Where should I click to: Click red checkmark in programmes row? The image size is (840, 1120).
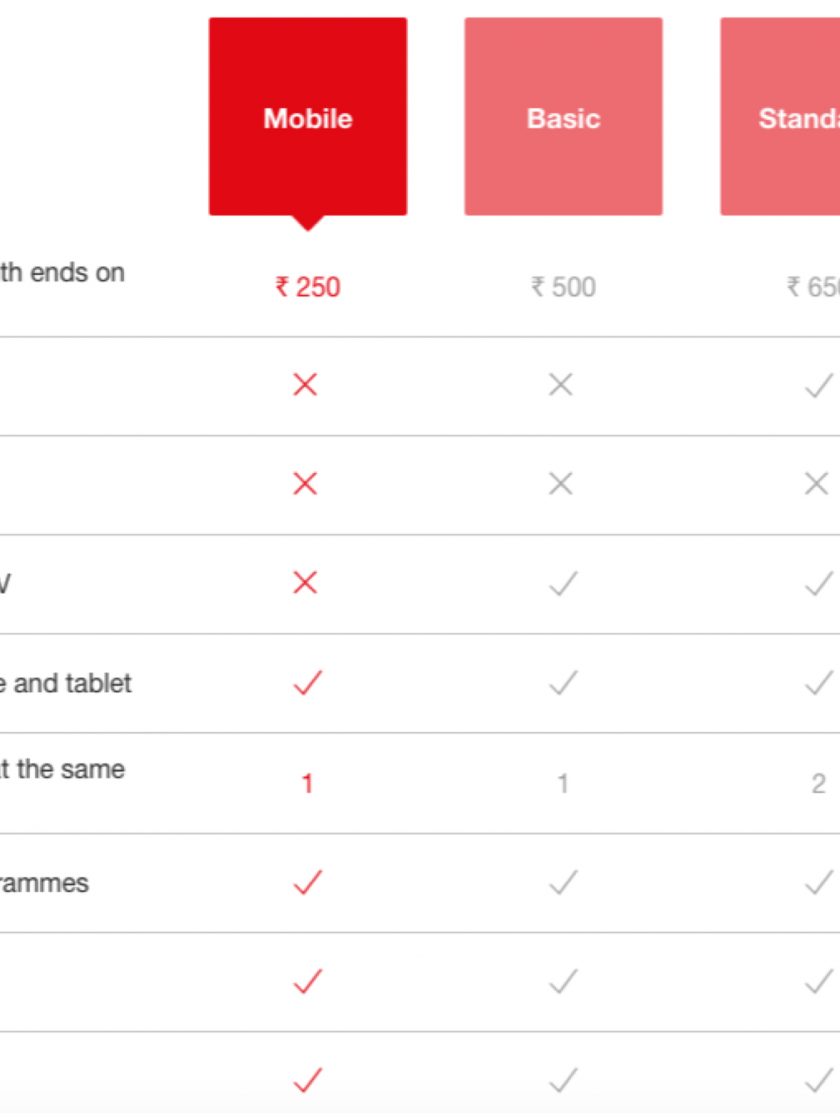(307, 882)
